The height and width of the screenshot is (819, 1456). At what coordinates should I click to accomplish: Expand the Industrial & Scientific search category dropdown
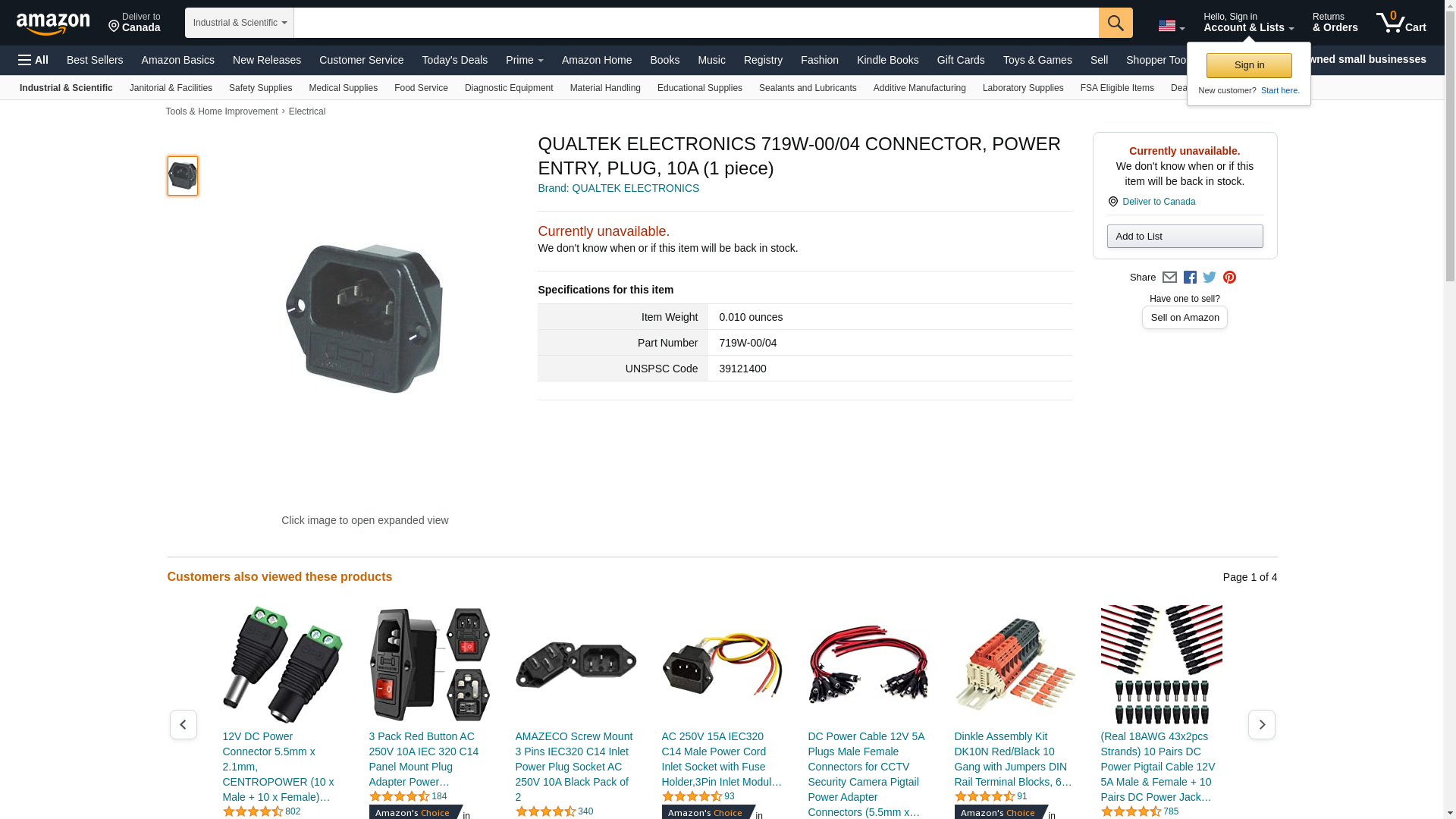tap(240, 23)
